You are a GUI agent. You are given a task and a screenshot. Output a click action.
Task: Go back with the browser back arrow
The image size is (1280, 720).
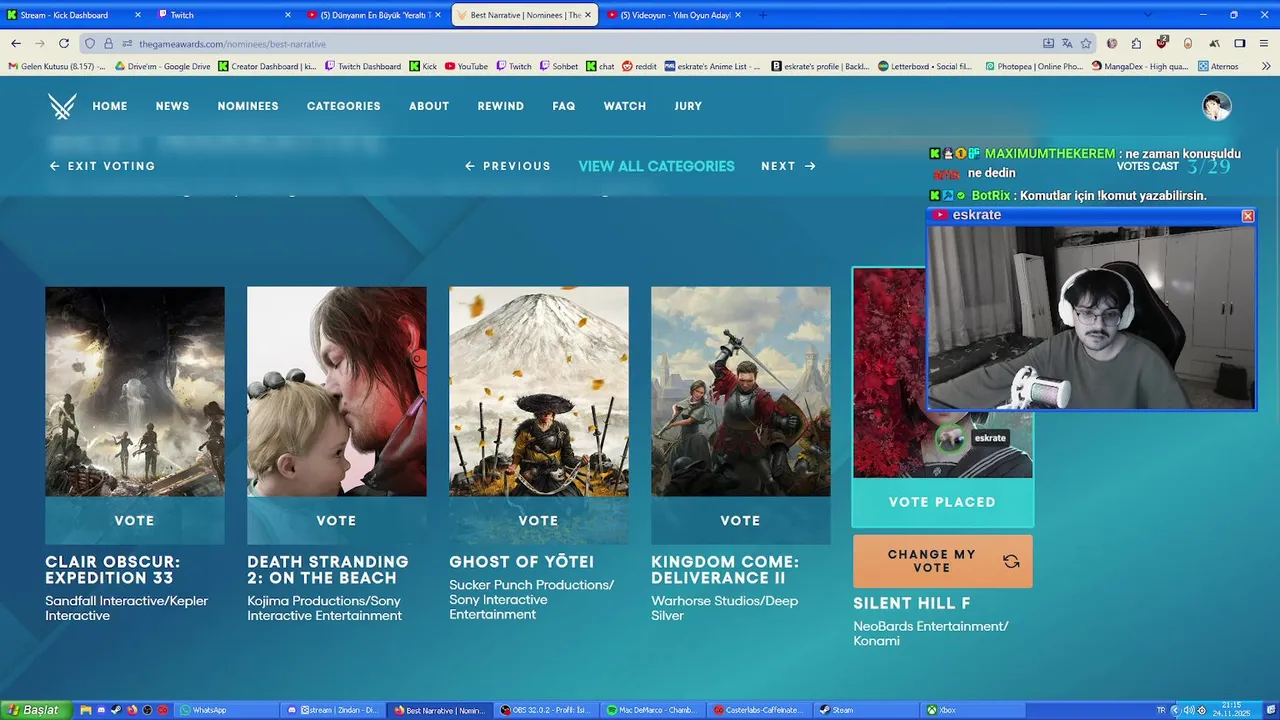pyautogui.click(x=16, y=44)
